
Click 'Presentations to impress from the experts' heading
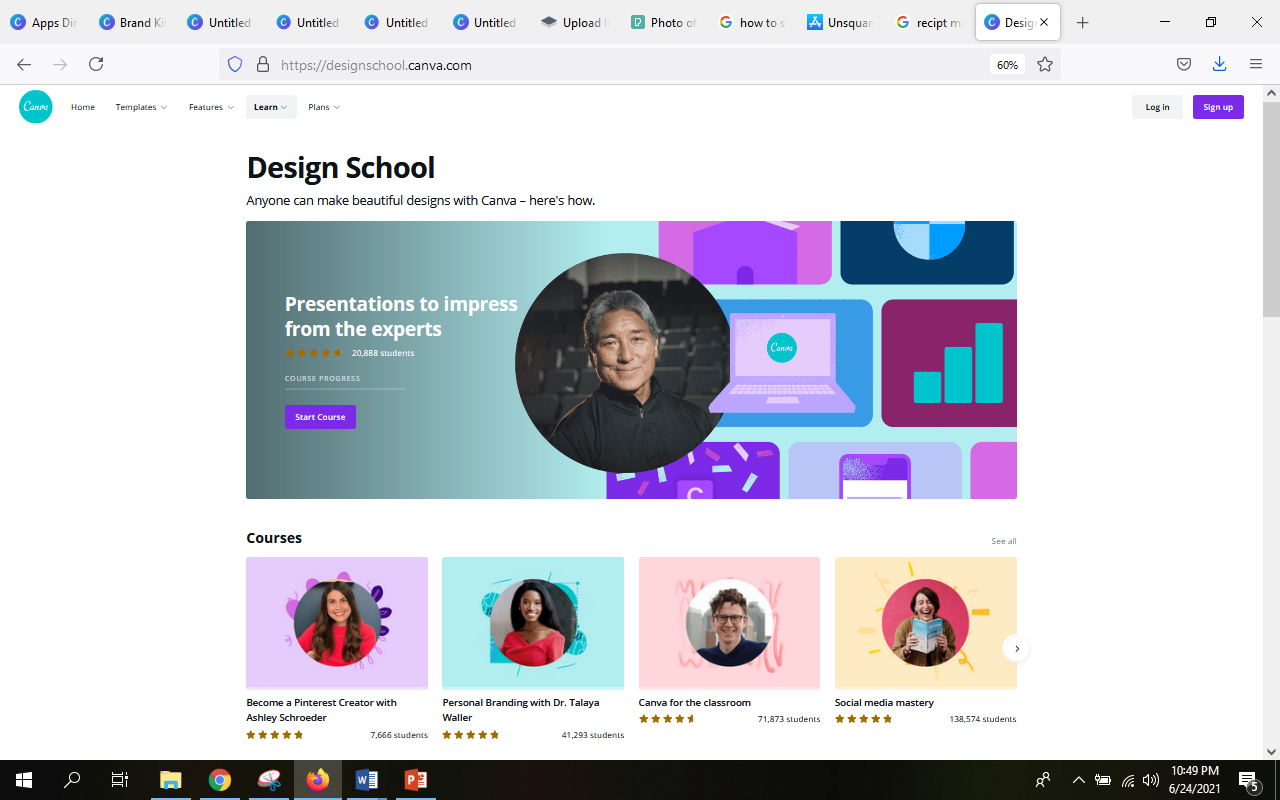coord(401,316)
